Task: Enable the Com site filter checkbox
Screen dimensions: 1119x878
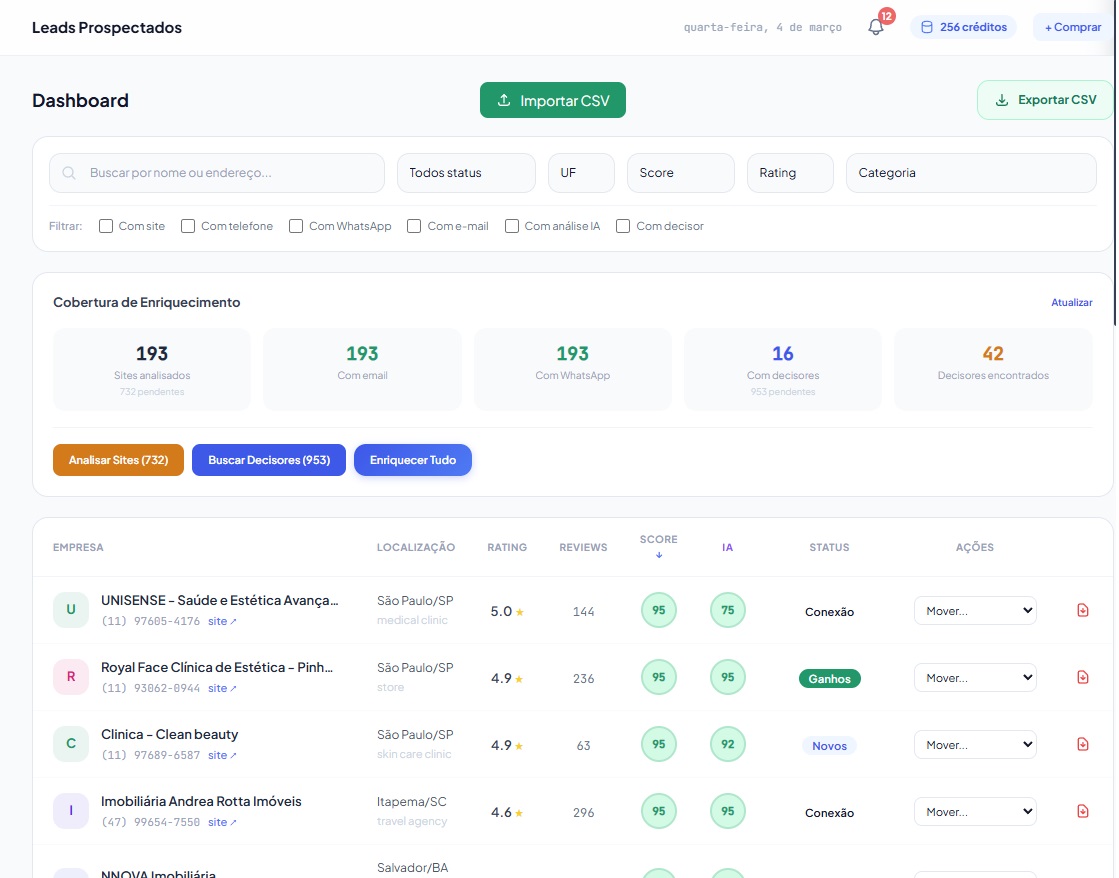Action: tap(106, 226)
